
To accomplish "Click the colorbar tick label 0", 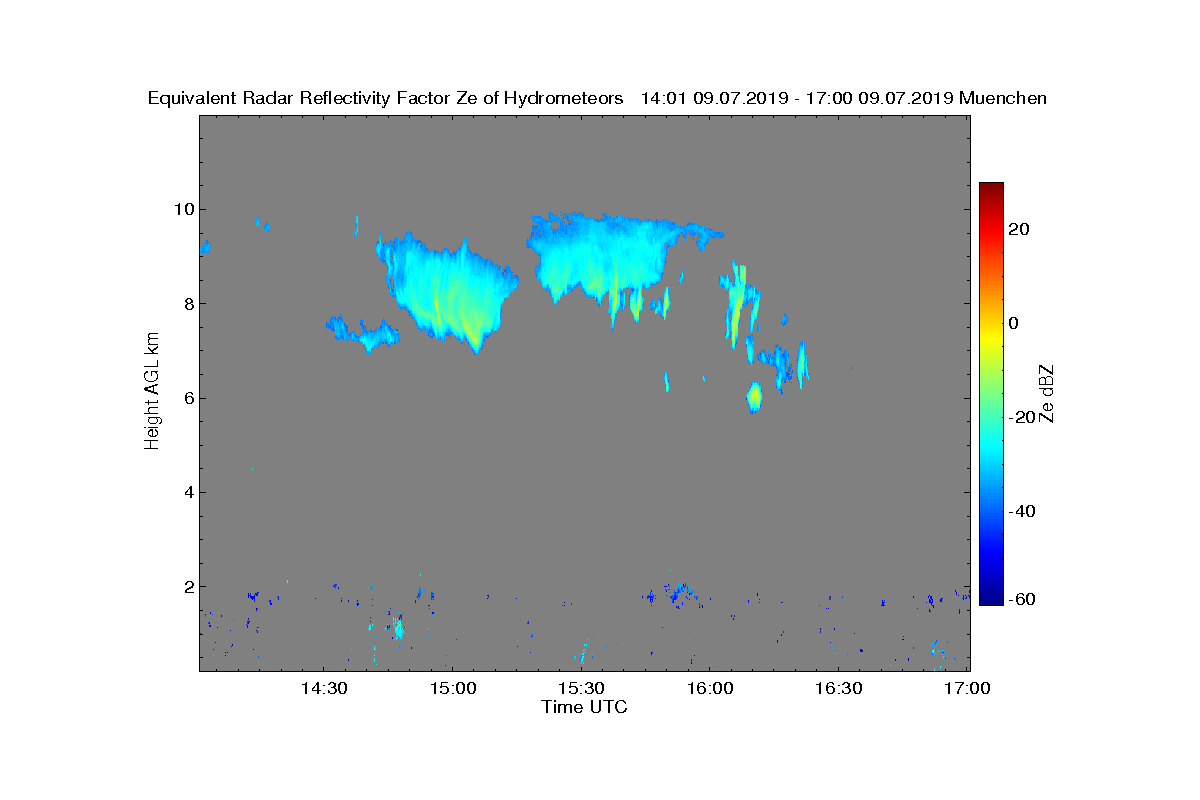I will coord(1014,323).
